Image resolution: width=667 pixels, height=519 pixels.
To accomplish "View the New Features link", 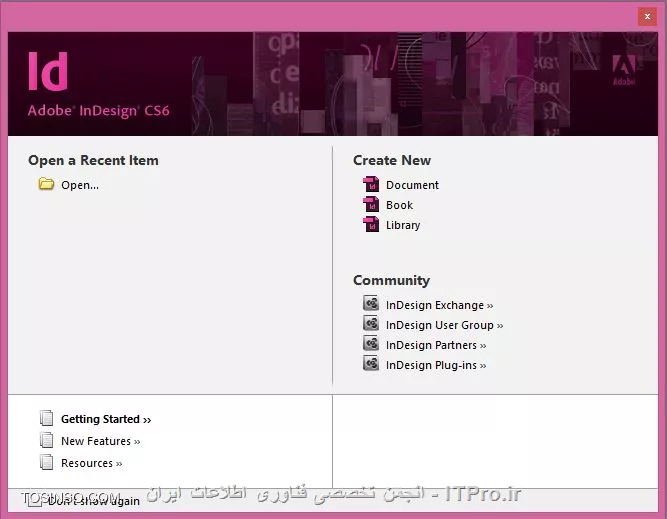I will click(100, 441).
